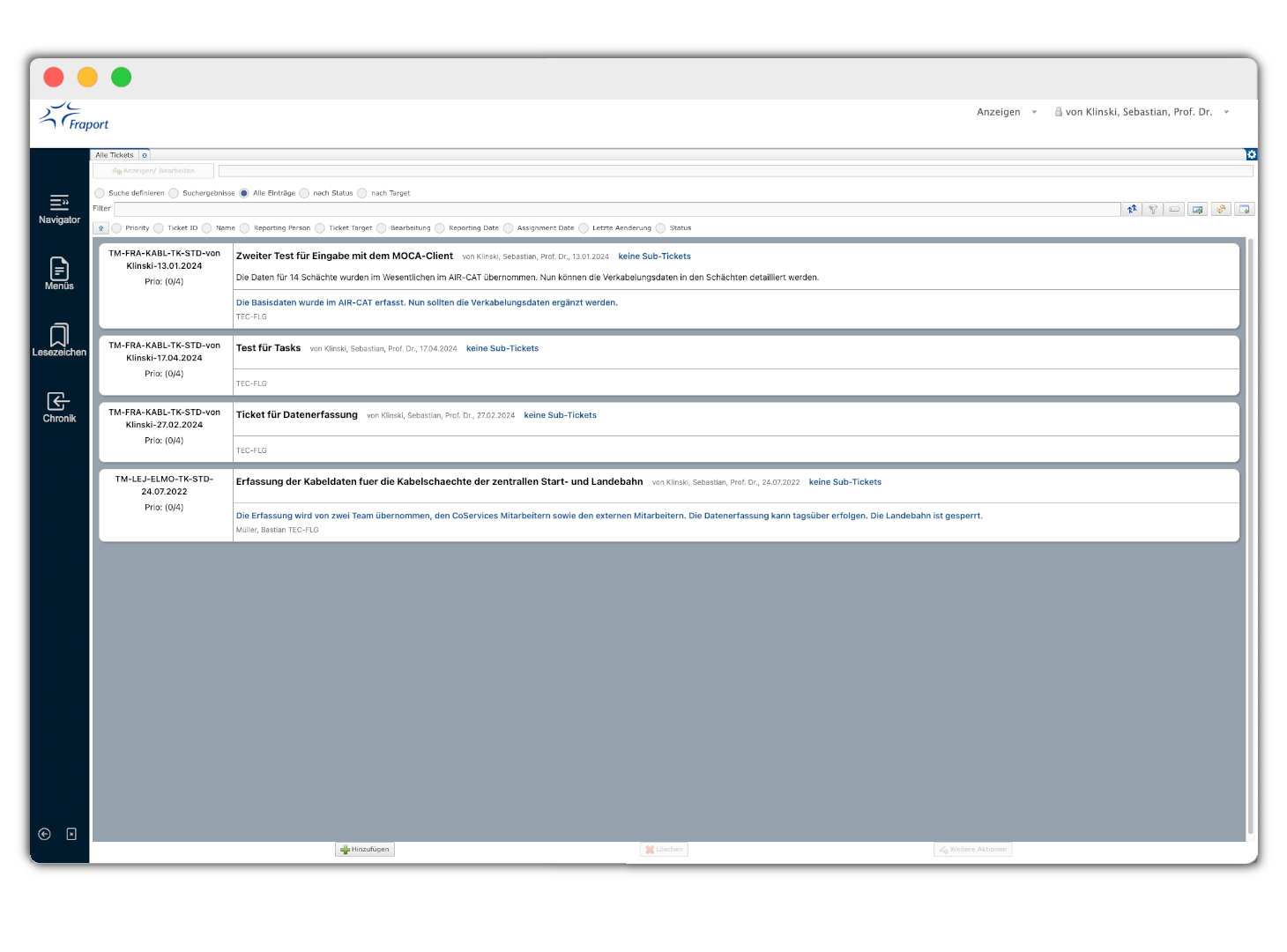The width and height of the screenshot is (1287, 952).
Task: Select the Suche definieren radio button
Action: pyautogui.click(x=100, y=193)
